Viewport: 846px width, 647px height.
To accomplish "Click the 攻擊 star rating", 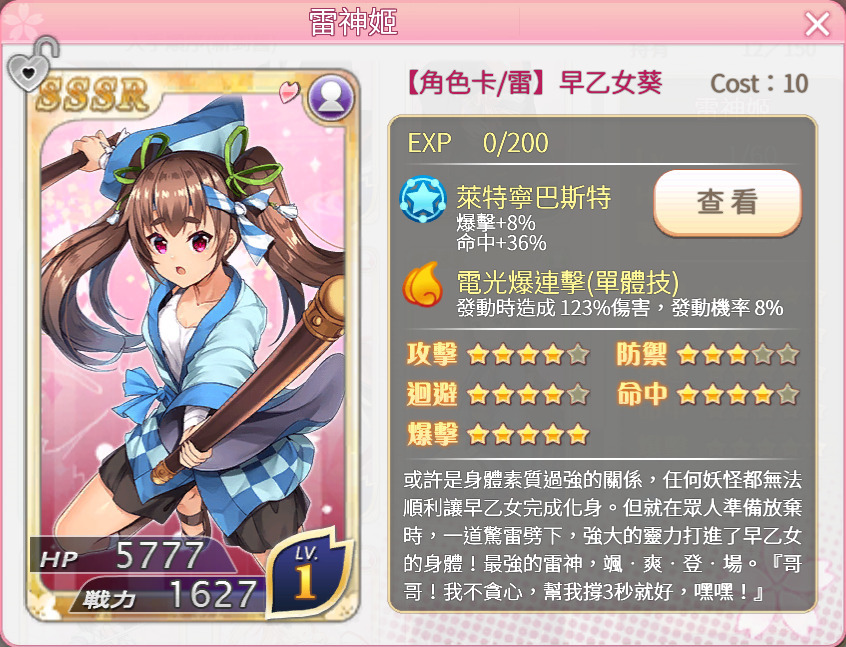I will coord(528,355).
